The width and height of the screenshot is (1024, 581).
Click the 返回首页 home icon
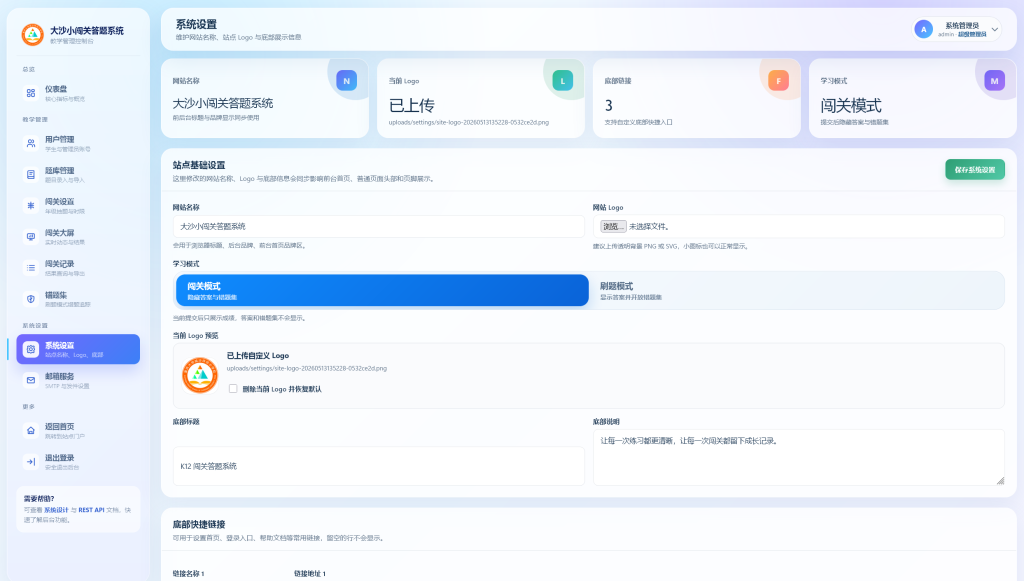coord(31,430)
